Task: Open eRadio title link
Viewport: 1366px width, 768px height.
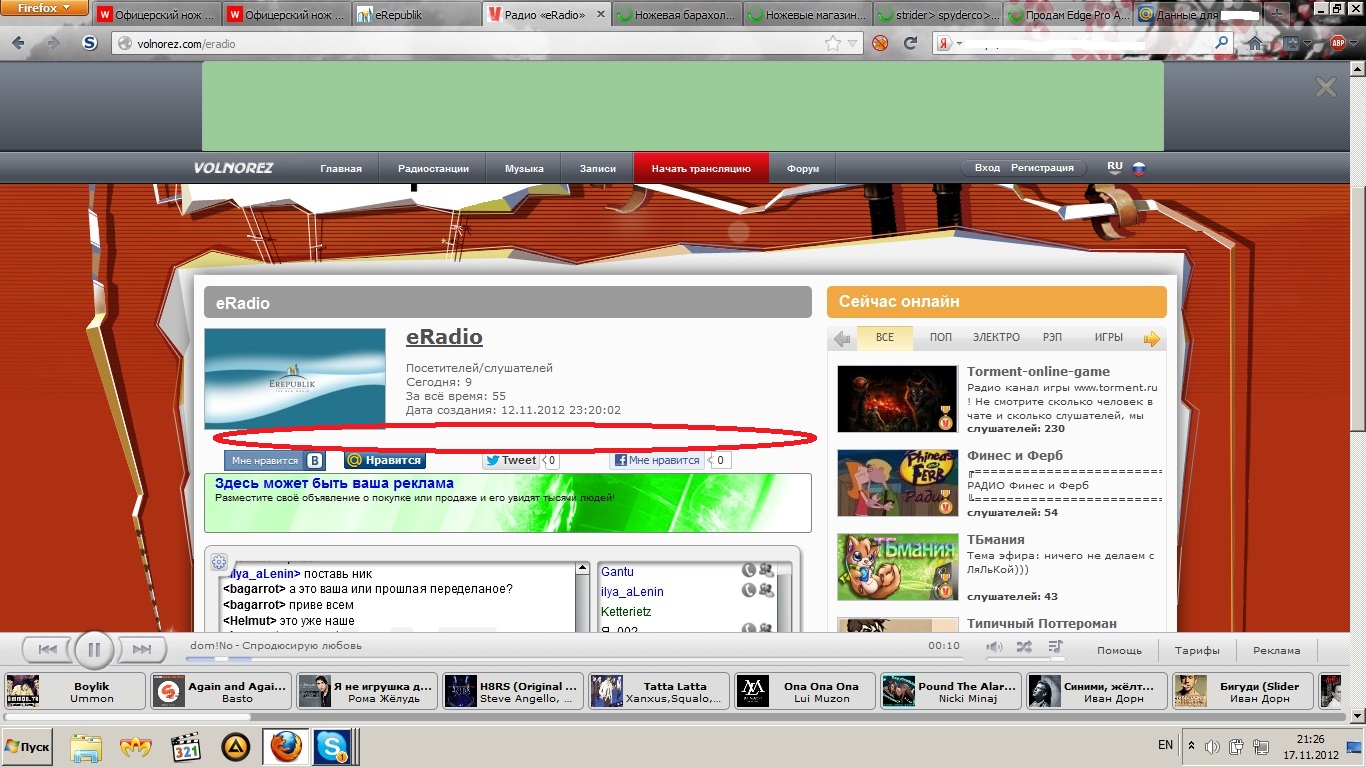Action: (444, 337)
